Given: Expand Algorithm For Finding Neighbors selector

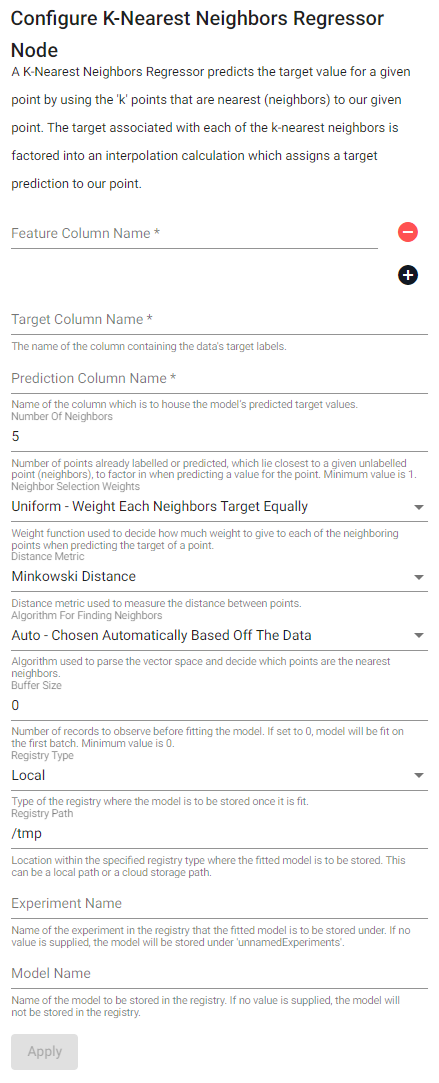Looking at the screenshot, I should click(220, 635).
